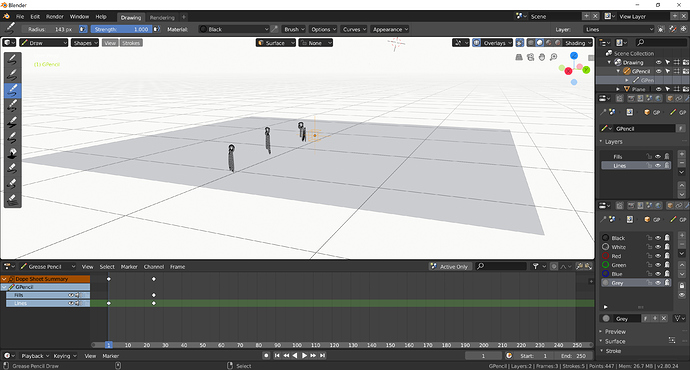Screen dimensions: 690x370
Task: Open the Surface stroke placement dropdown
Action: click(276, 43)
